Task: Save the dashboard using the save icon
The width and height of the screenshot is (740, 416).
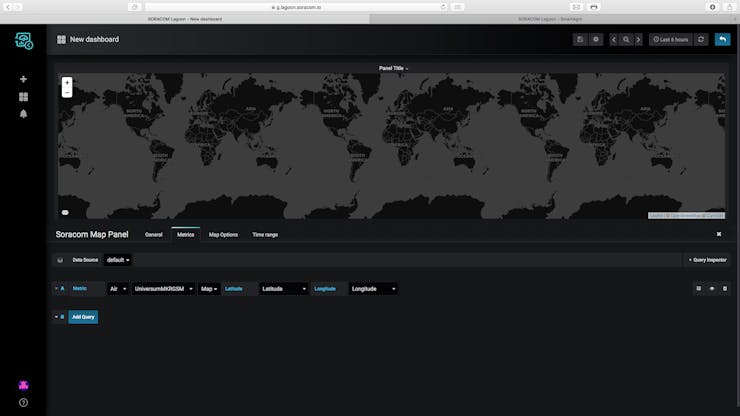Action: point(580,39)
